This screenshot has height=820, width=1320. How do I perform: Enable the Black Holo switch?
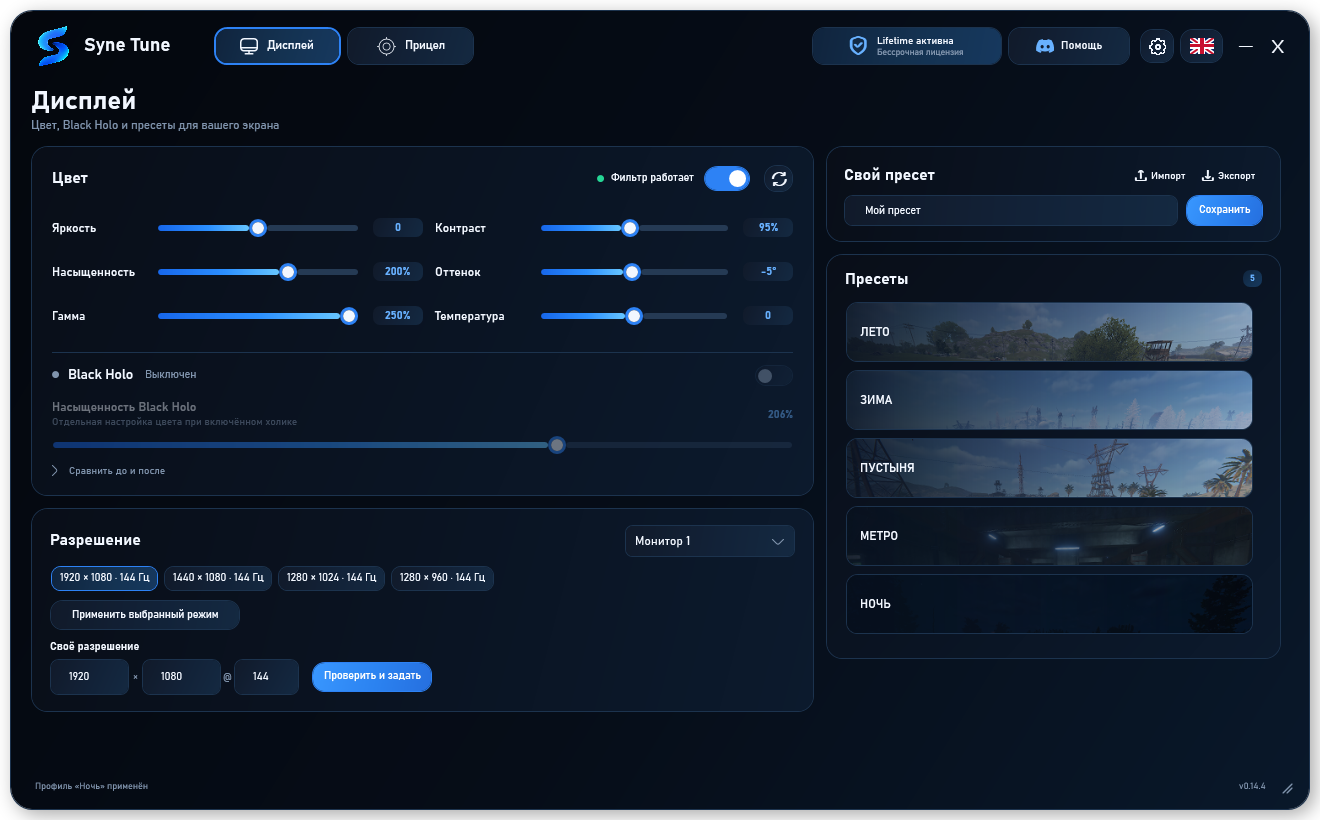pos(774,376)
